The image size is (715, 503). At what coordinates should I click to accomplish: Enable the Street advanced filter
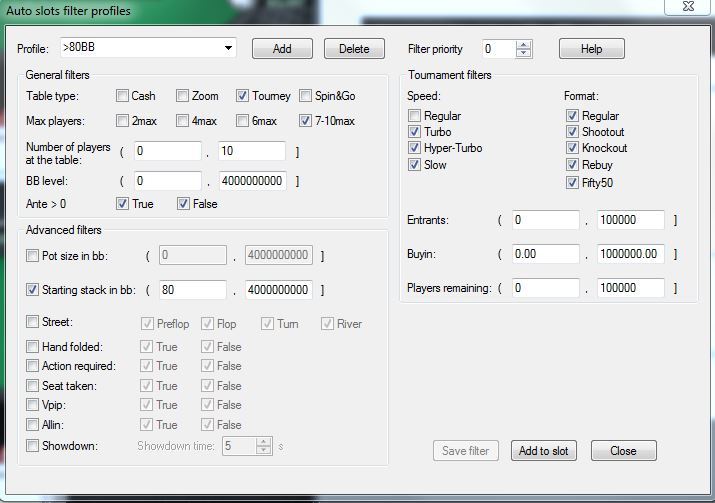pyautogui.click(x=32, y=322)
